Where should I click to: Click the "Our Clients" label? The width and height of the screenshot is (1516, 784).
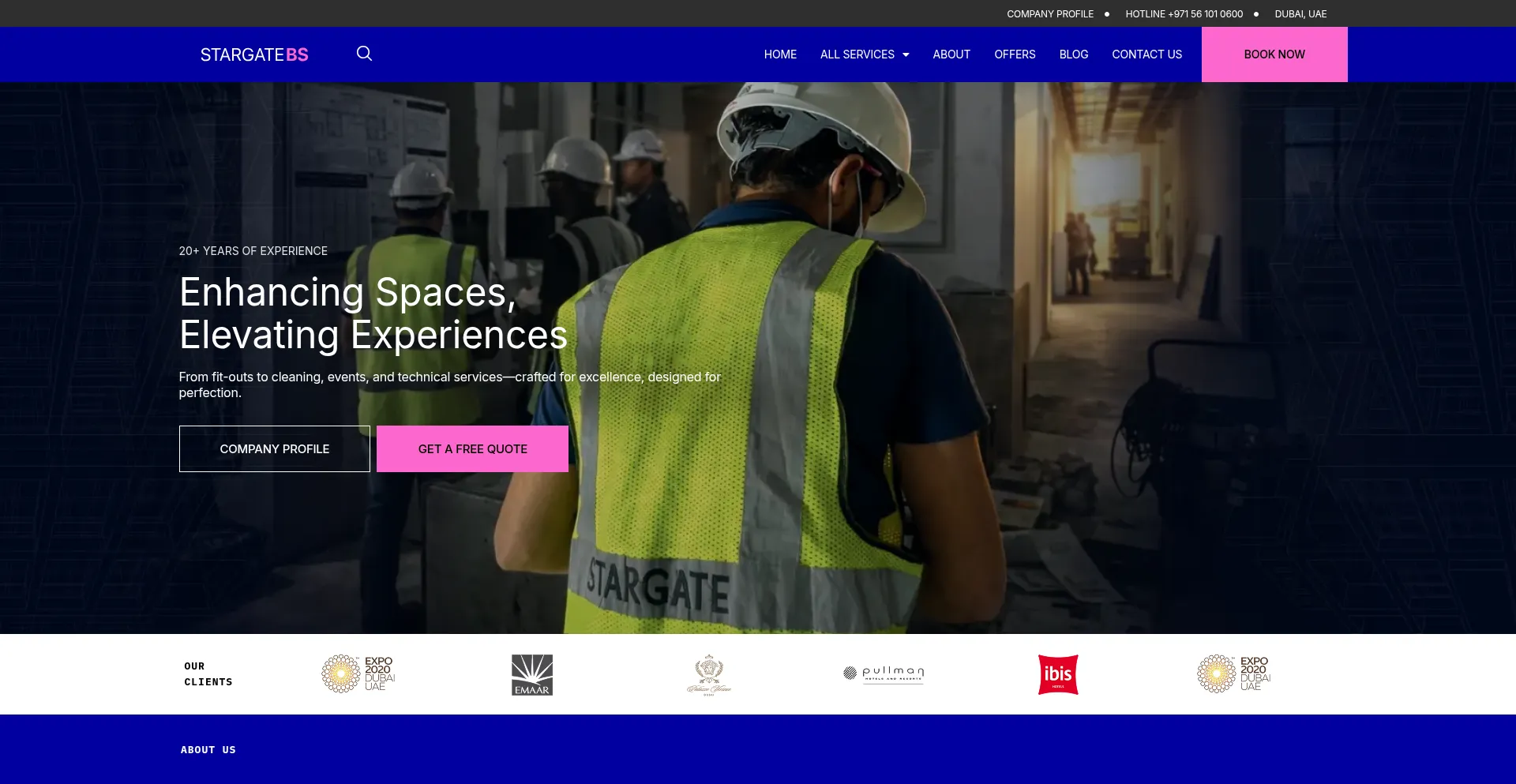click(x=208, y=674)
